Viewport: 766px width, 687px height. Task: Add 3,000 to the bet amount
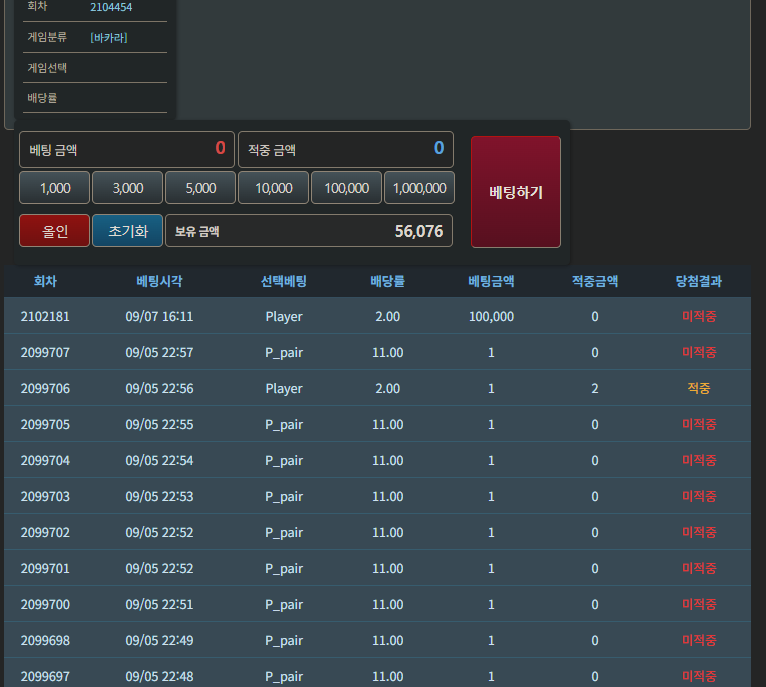click(x=128, y=188)
